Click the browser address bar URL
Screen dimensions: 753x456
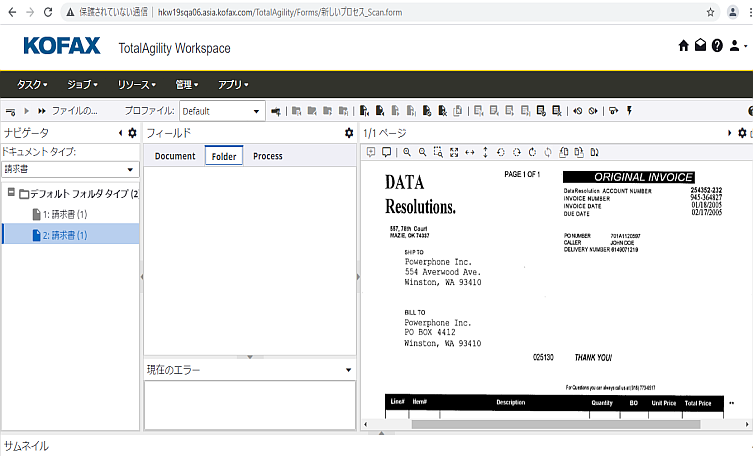pyautogui.click(x=280, y=12)
